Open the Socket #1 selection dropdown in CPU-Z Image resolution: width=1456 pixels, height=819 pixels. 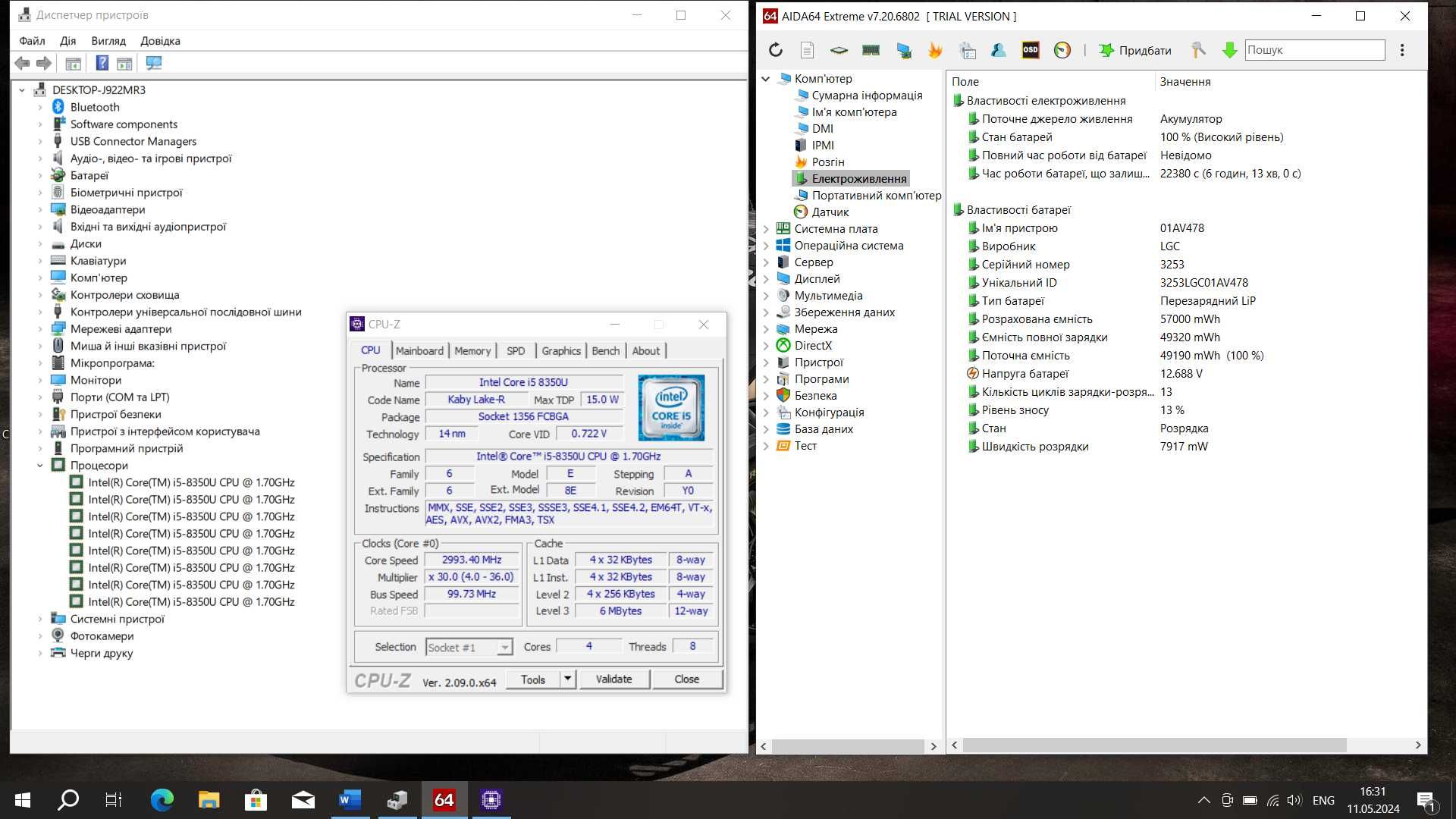504,647
